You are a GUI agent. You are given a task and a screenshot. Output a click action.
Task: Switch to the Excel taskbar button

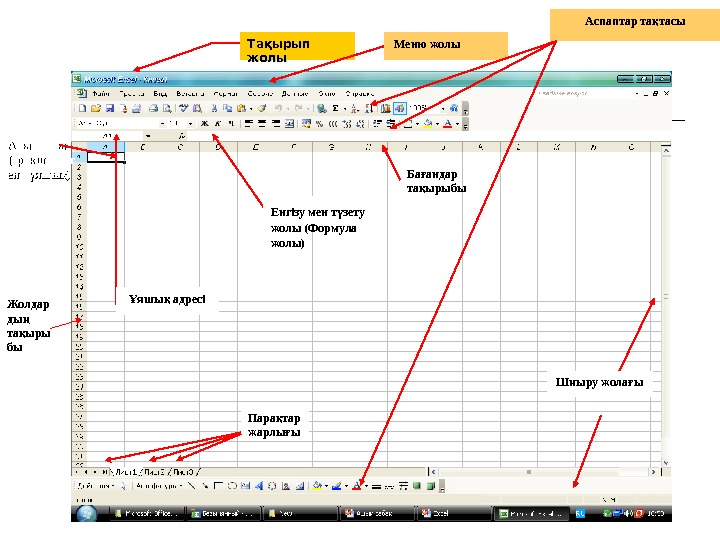point(454,513)
